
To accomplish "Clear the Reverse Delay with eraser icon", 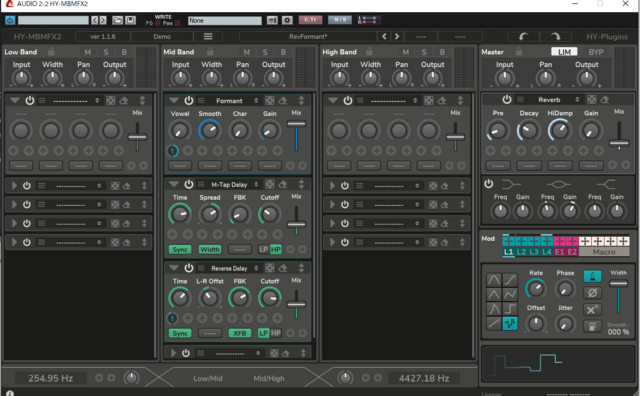I will (283, 268).
